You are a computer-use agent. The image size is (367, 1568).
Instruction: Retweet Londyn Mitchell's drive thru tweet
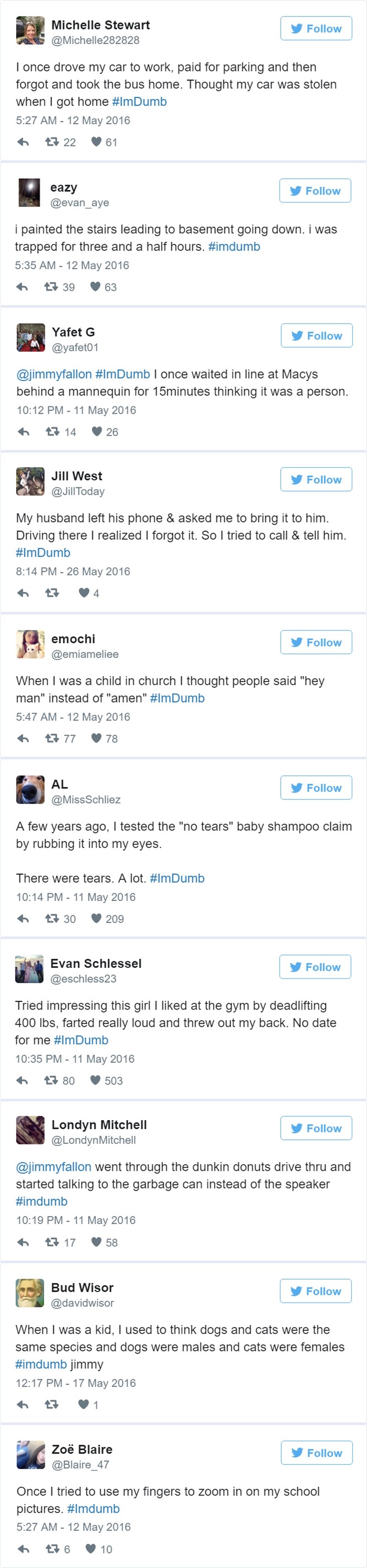pos(52,1242)
